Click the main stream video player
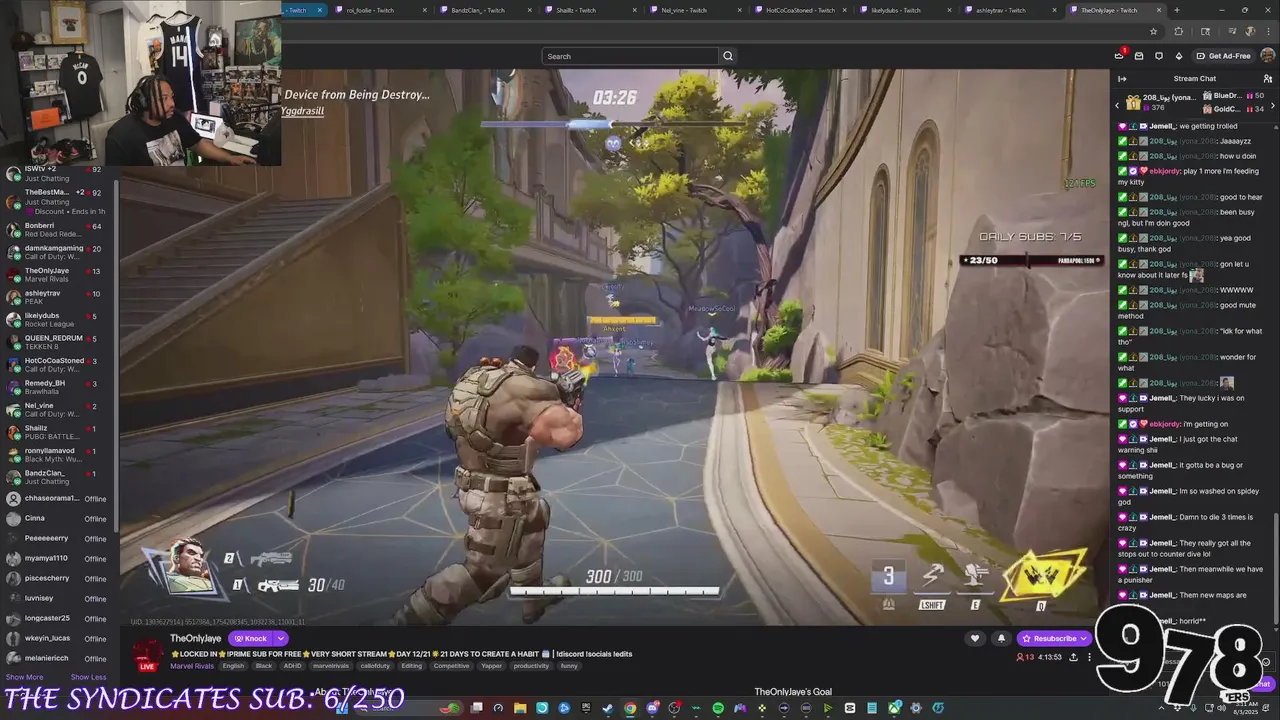Viewport: 1280px width, 720px height. [x=615, y=347]
